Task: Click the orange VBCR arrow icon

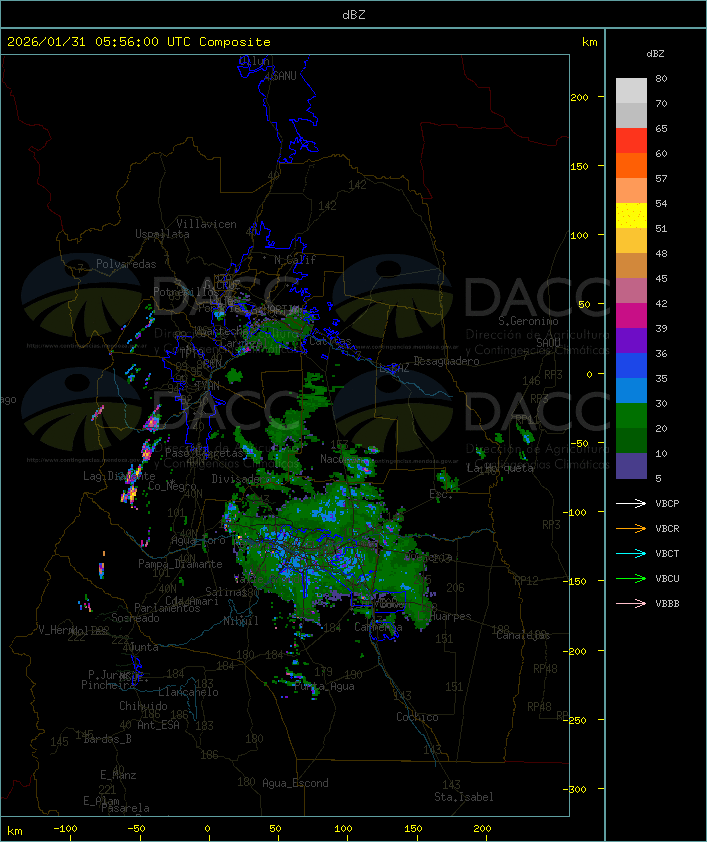Action: pyautogui.click(x=631, y=528)
